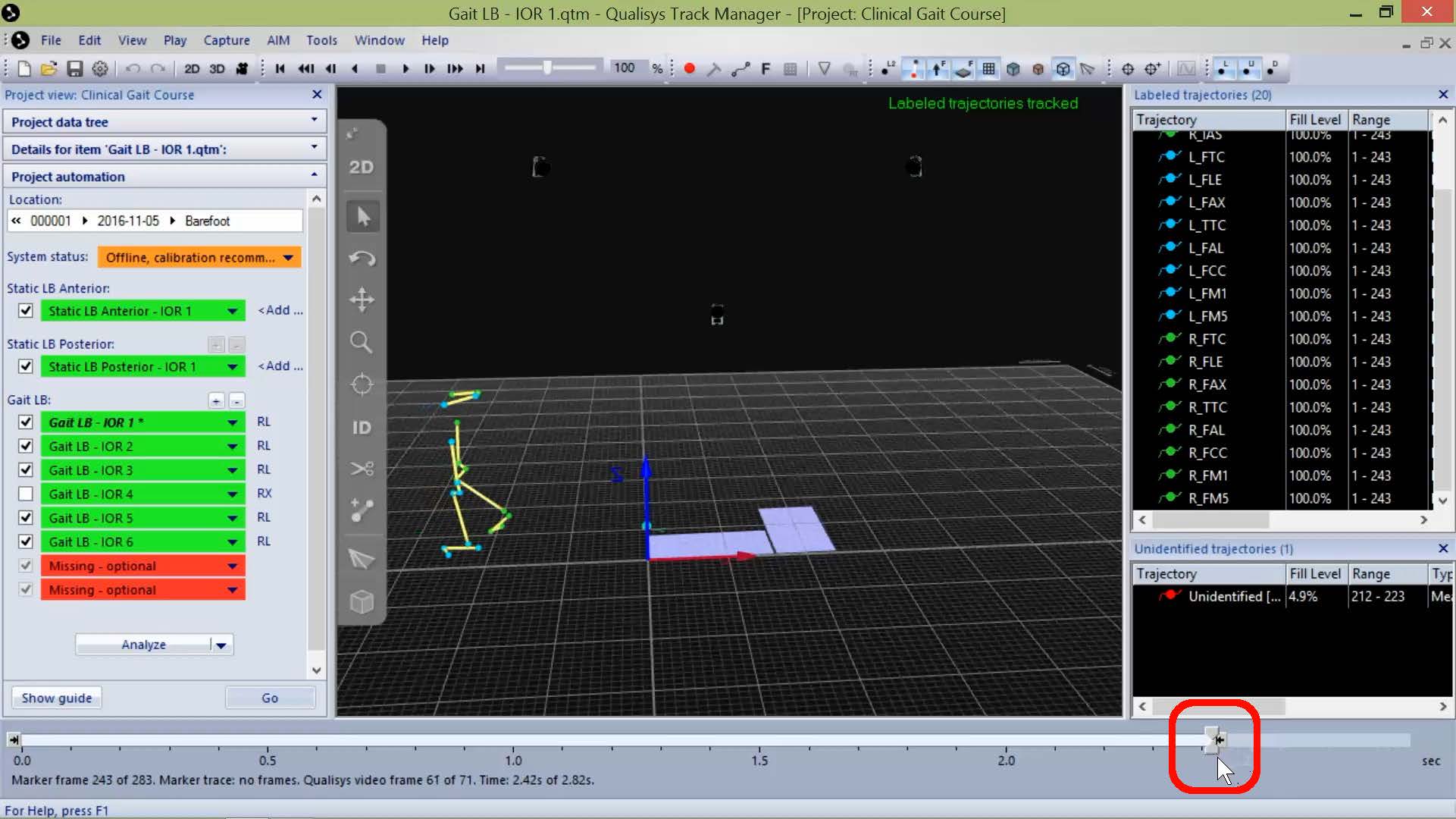Screen dimensions: 1456x819
Task: Toggle Static LB Anterior - IOR 1 checkbox
Action: 26,311
